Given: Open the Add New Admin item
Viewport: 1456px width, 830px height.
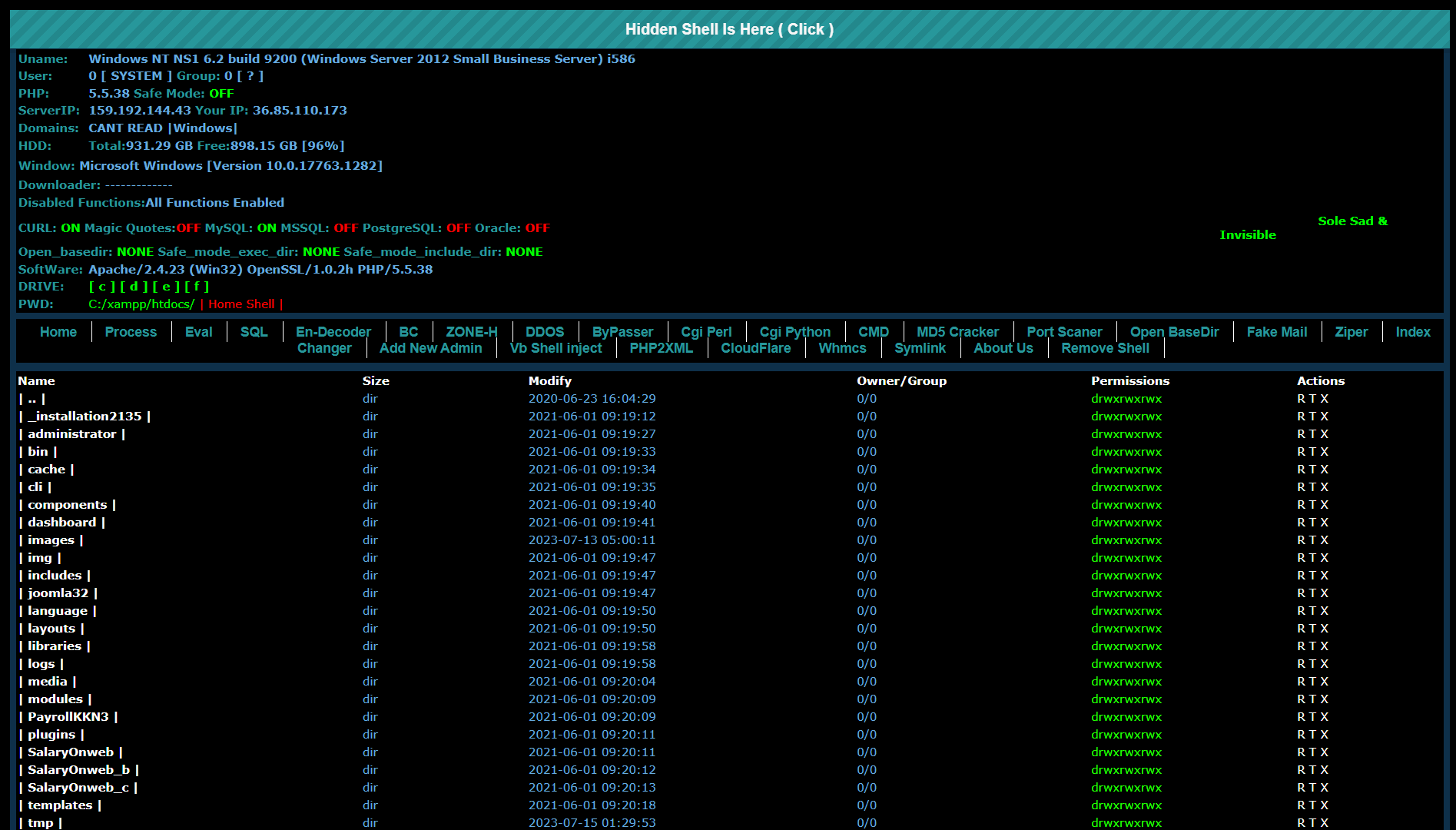Looking at the screenshot, I should click(x=431, y=348).
